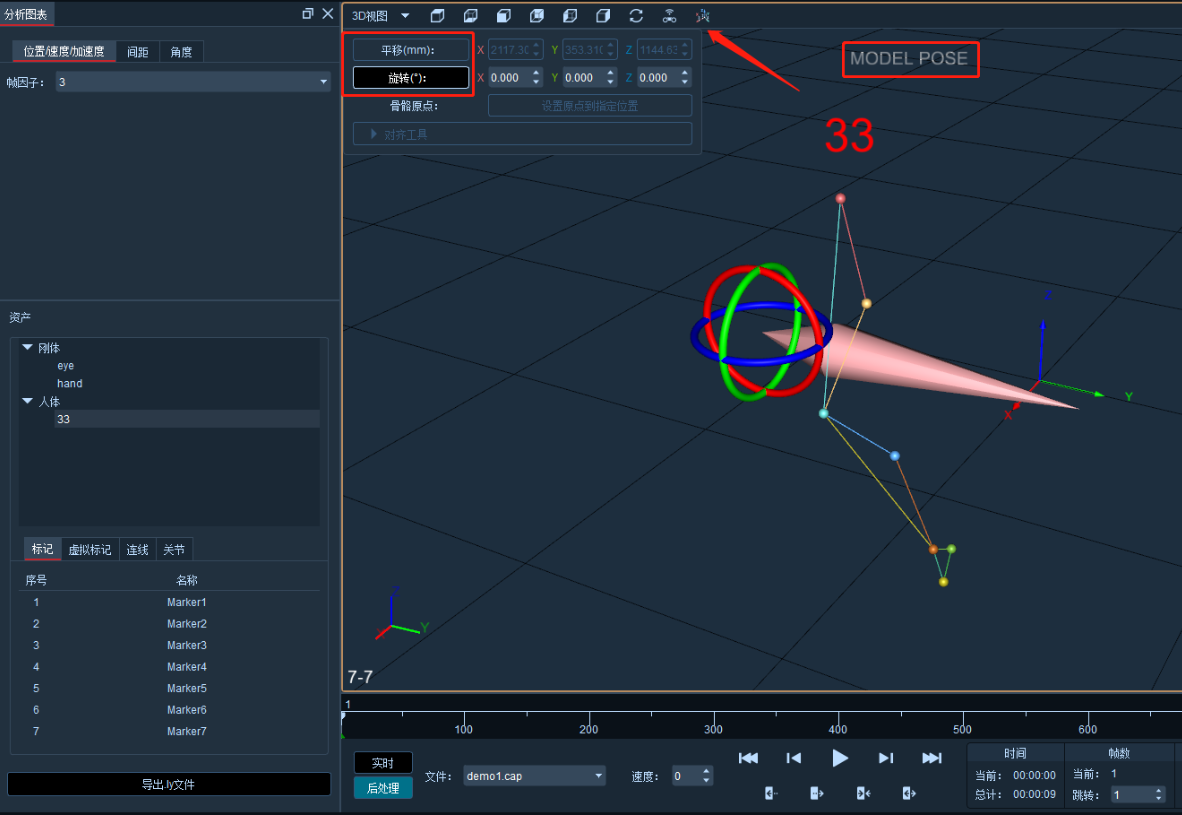The height and width of the screenshot is (815, 1182).
Task: Click the 导出.ly文件 export button
Action: tap(169, 784)
